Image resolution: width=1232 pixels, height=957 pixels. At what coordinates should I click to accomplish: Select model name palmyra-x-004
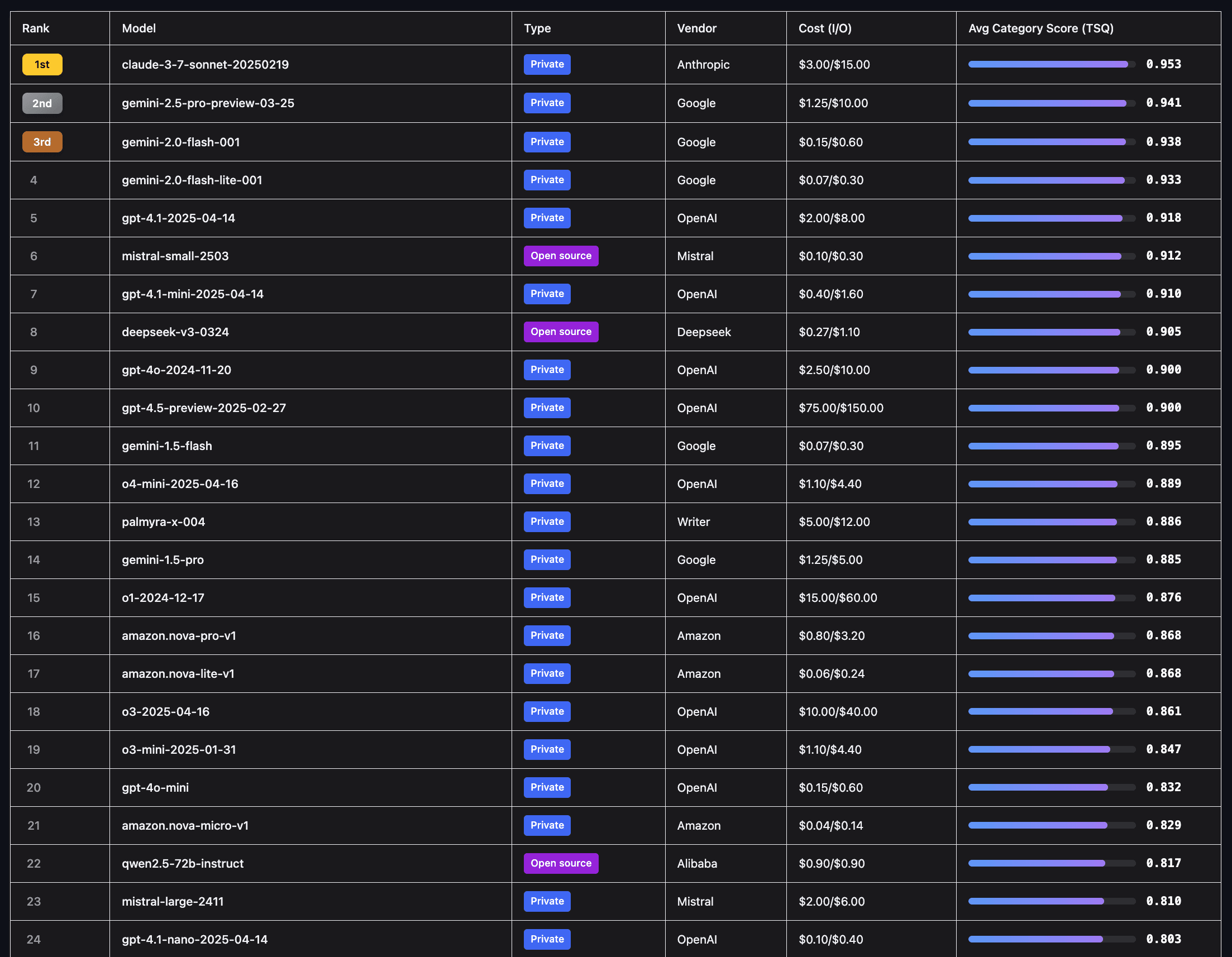[164, 521]
